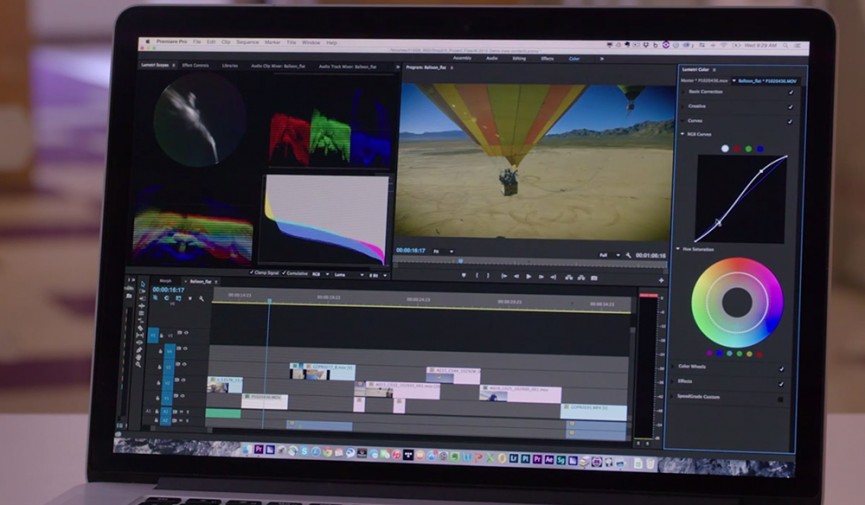Click the Mark Out bracket button

pyautogui.click(x=488, y=275)
